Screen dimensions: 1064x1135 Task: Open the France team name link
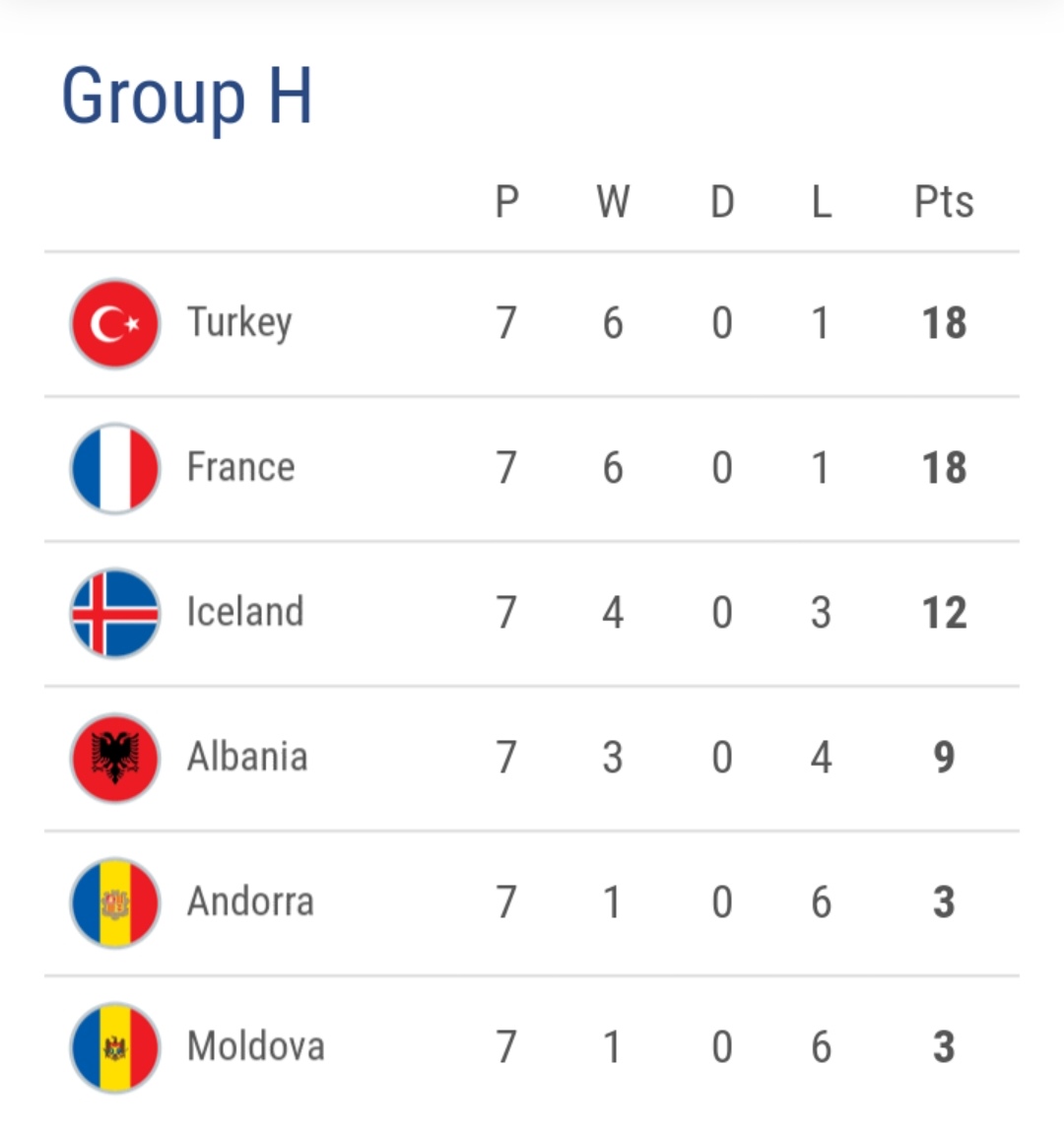[x=240, y=467]
